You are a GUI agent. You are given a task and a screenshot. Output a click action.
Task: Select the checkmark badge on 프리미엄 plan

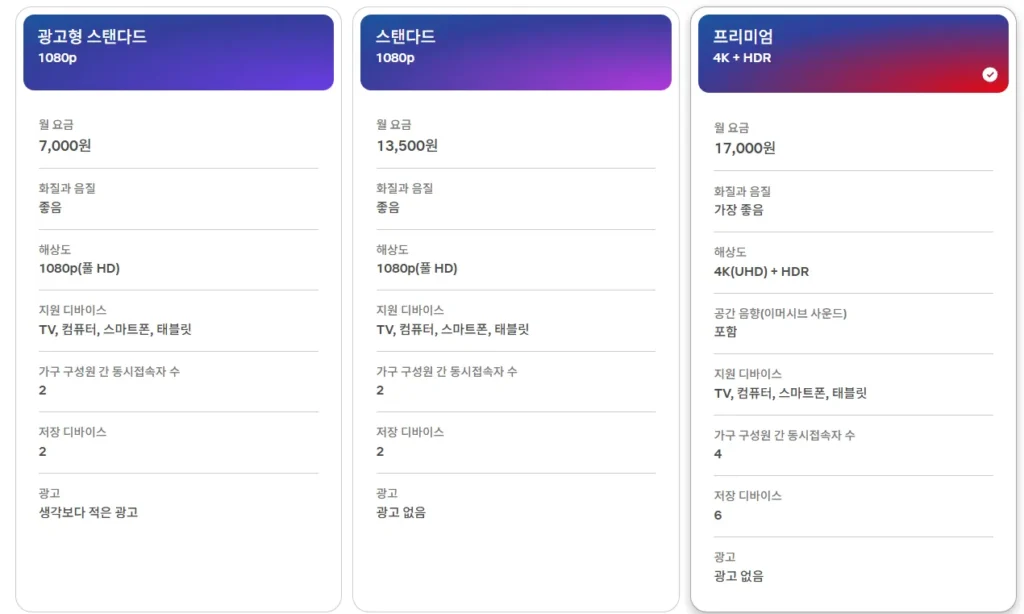point(990,74)
